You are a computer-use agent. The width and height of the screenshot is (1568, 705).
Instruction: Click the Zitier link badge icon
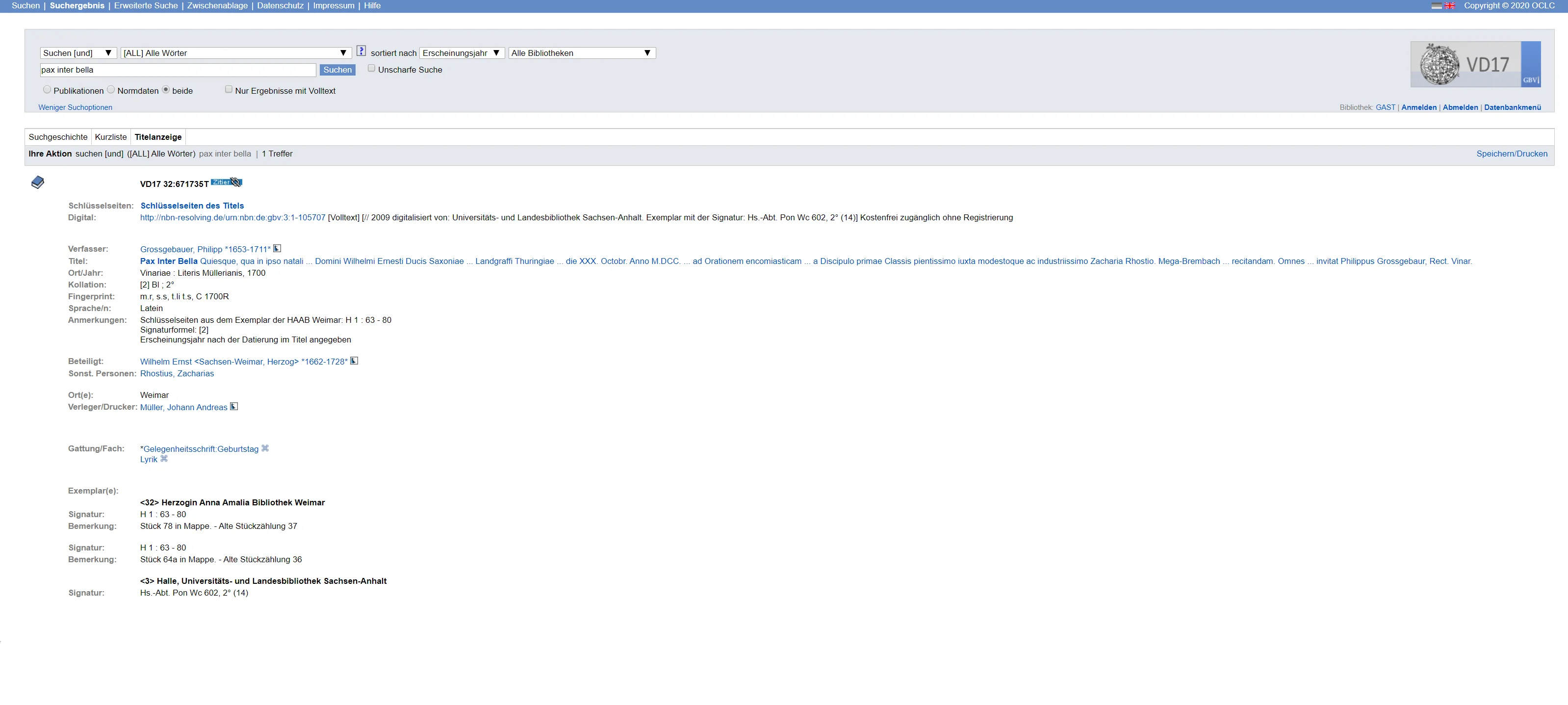[x=226, y=182]
